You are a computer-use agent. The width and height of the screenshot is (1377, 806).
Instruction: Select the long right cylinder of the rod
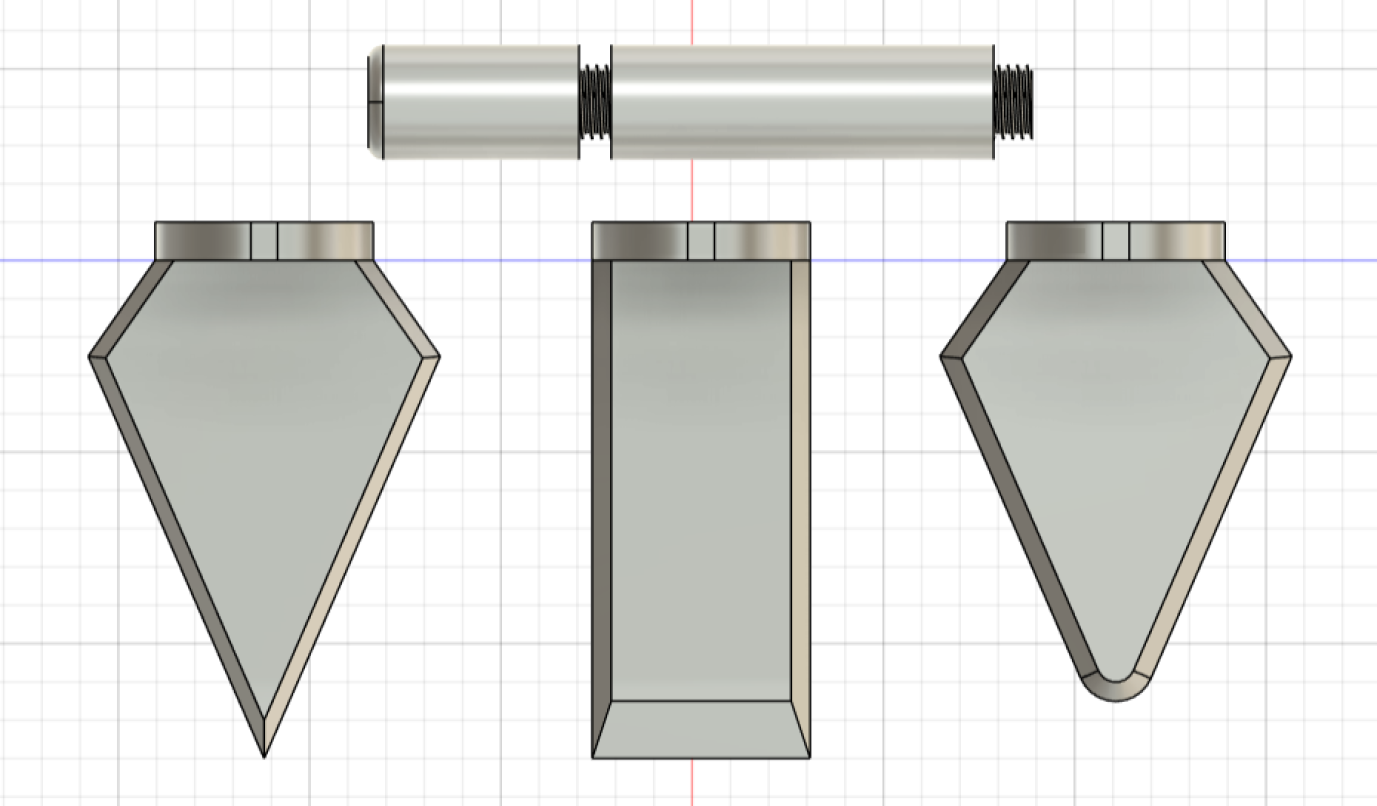800,102
